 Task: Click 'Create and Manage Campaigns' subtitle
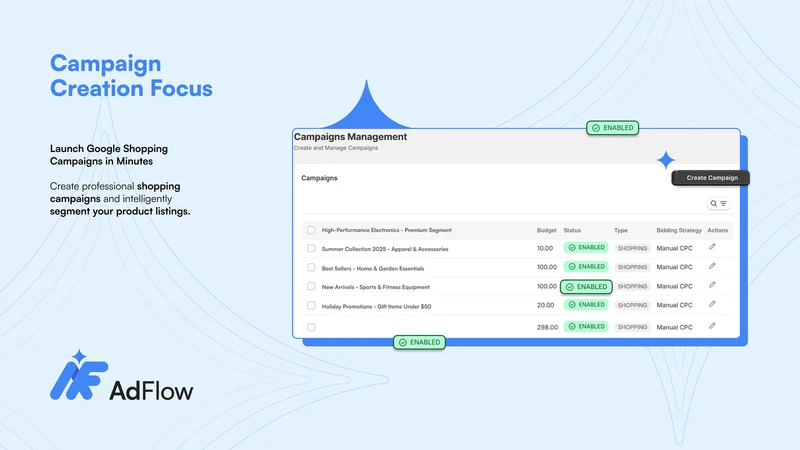[x=336, y=148]
